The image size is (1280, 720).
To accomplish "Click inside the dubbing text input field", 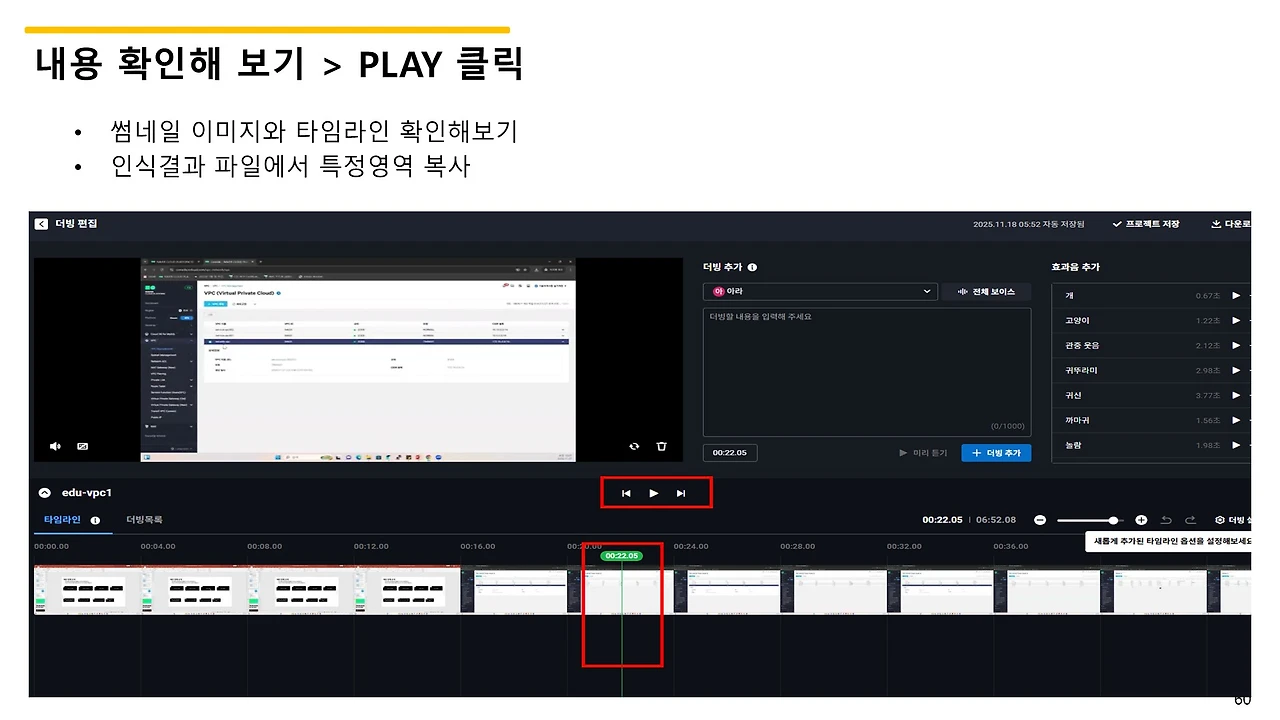I will 865,370.
